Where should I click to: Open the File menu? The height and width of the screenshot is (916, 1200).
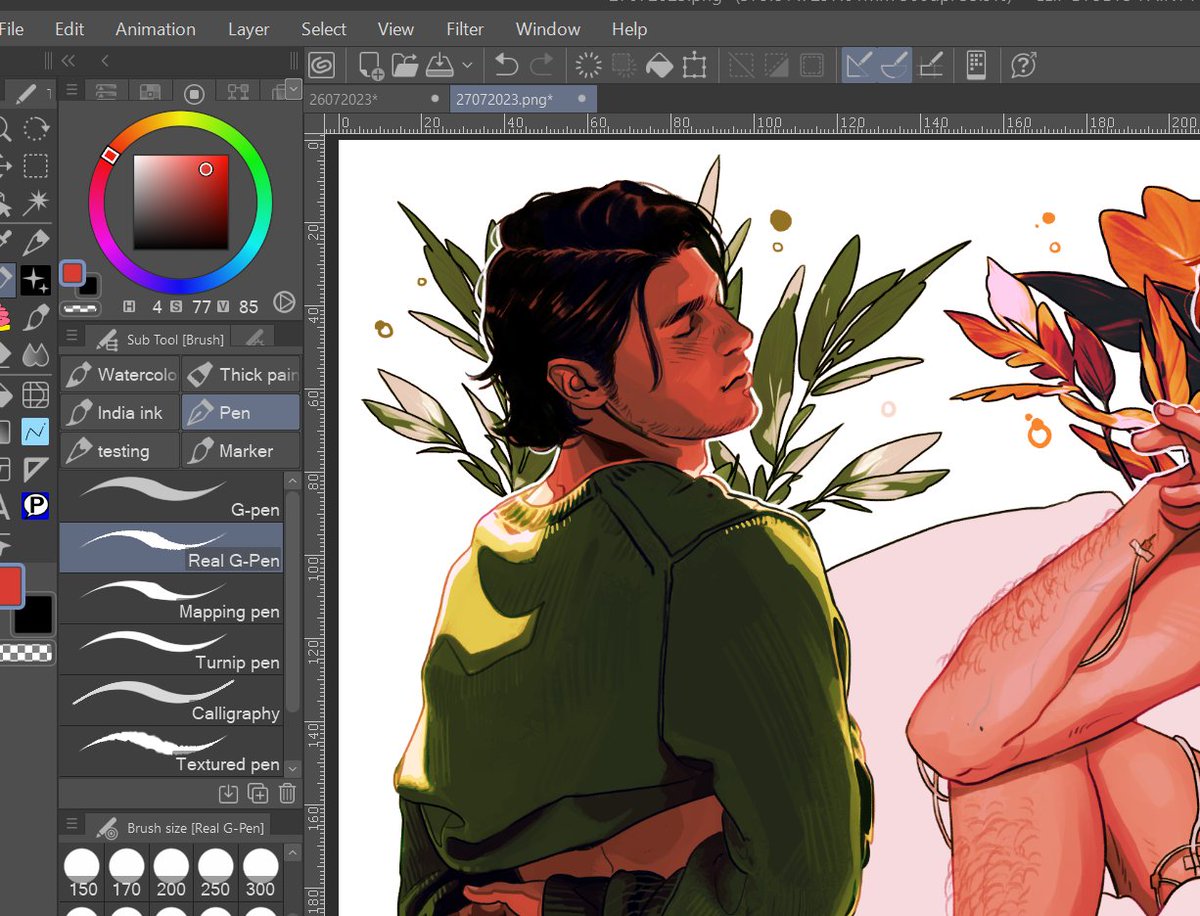pyautogui.click(x=11, y=29)
